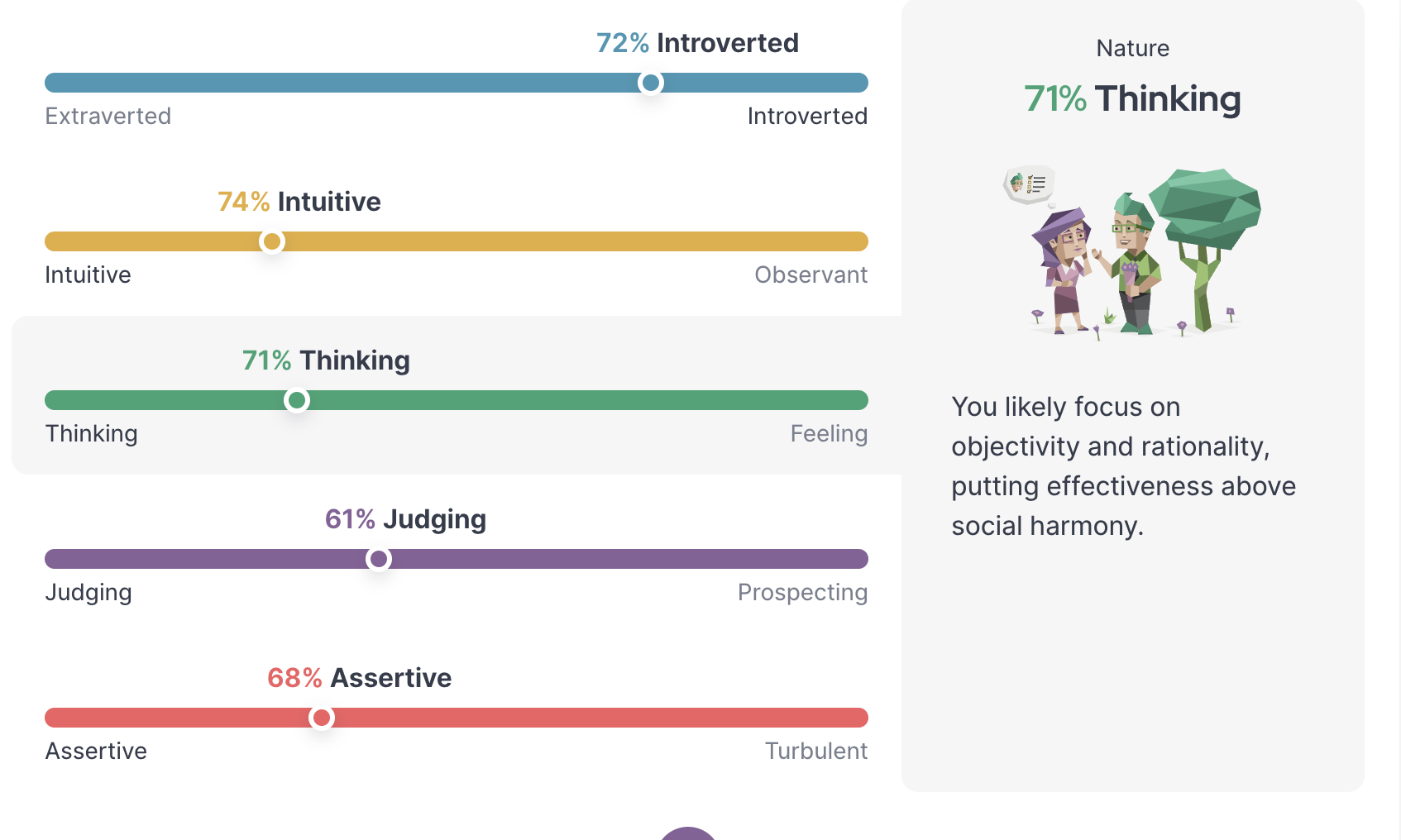1401x840 pixels.
Task: Click the "Nature" title in side panel
Action: click(x=1132, y=48)
